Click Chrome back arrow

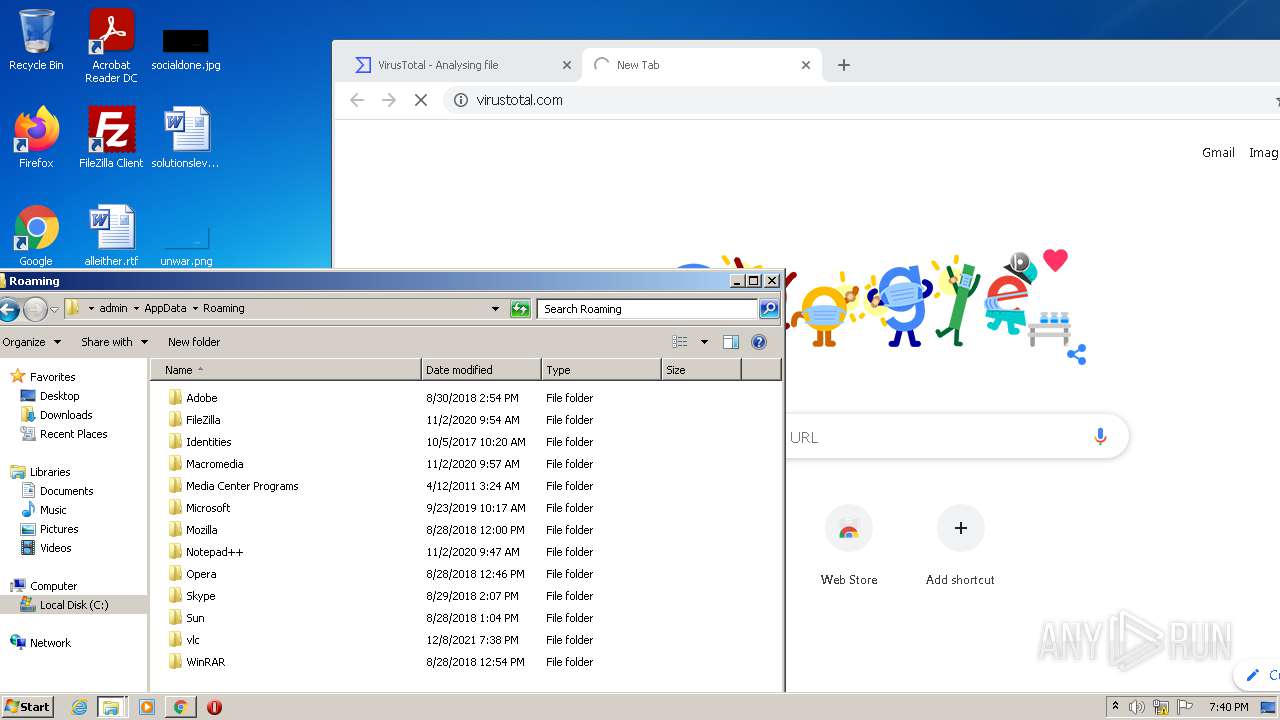pos(357,100)
